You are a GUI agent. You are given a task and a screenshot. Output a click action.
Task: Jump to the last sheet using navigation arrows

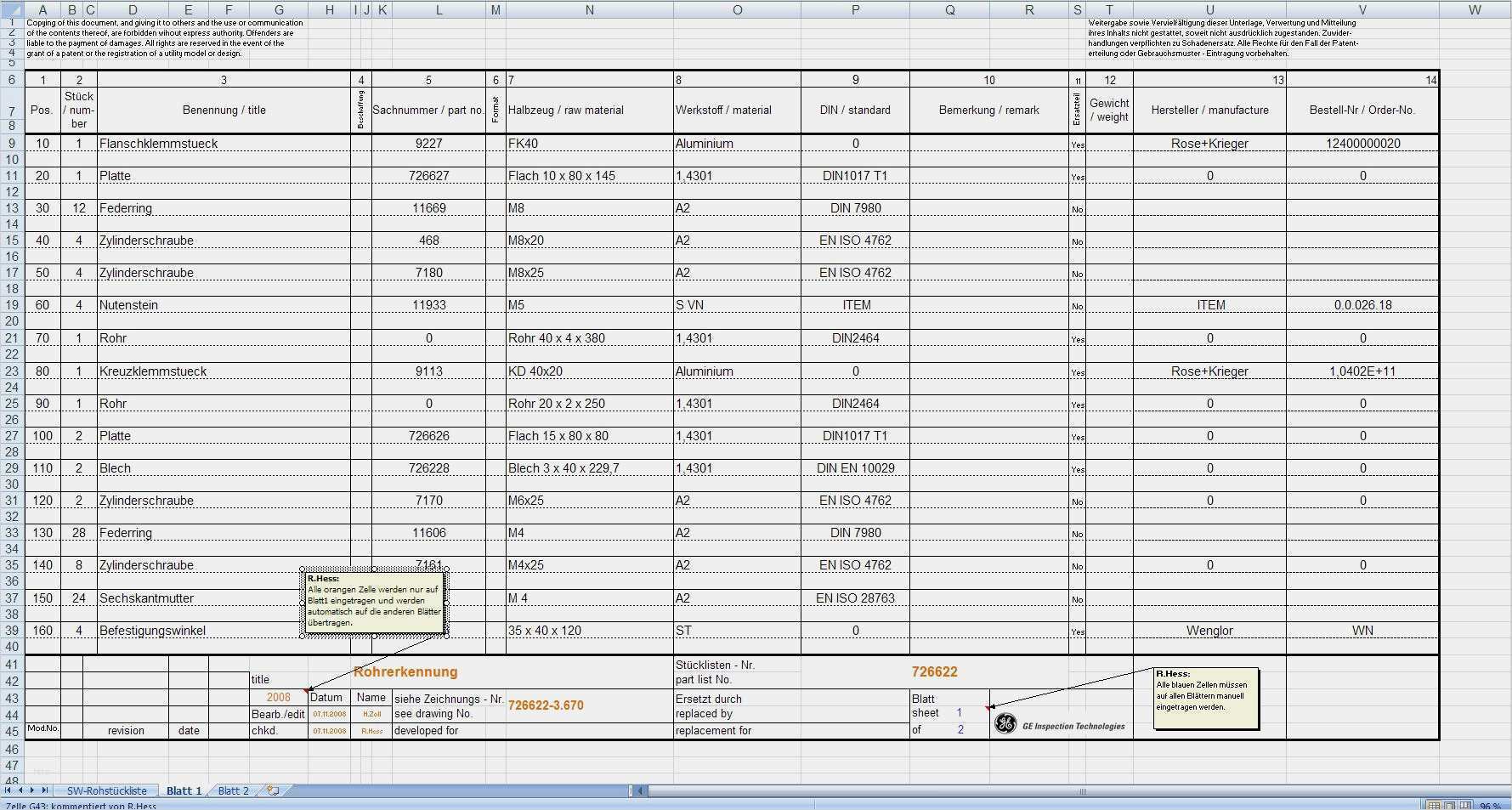pos(45,790)
